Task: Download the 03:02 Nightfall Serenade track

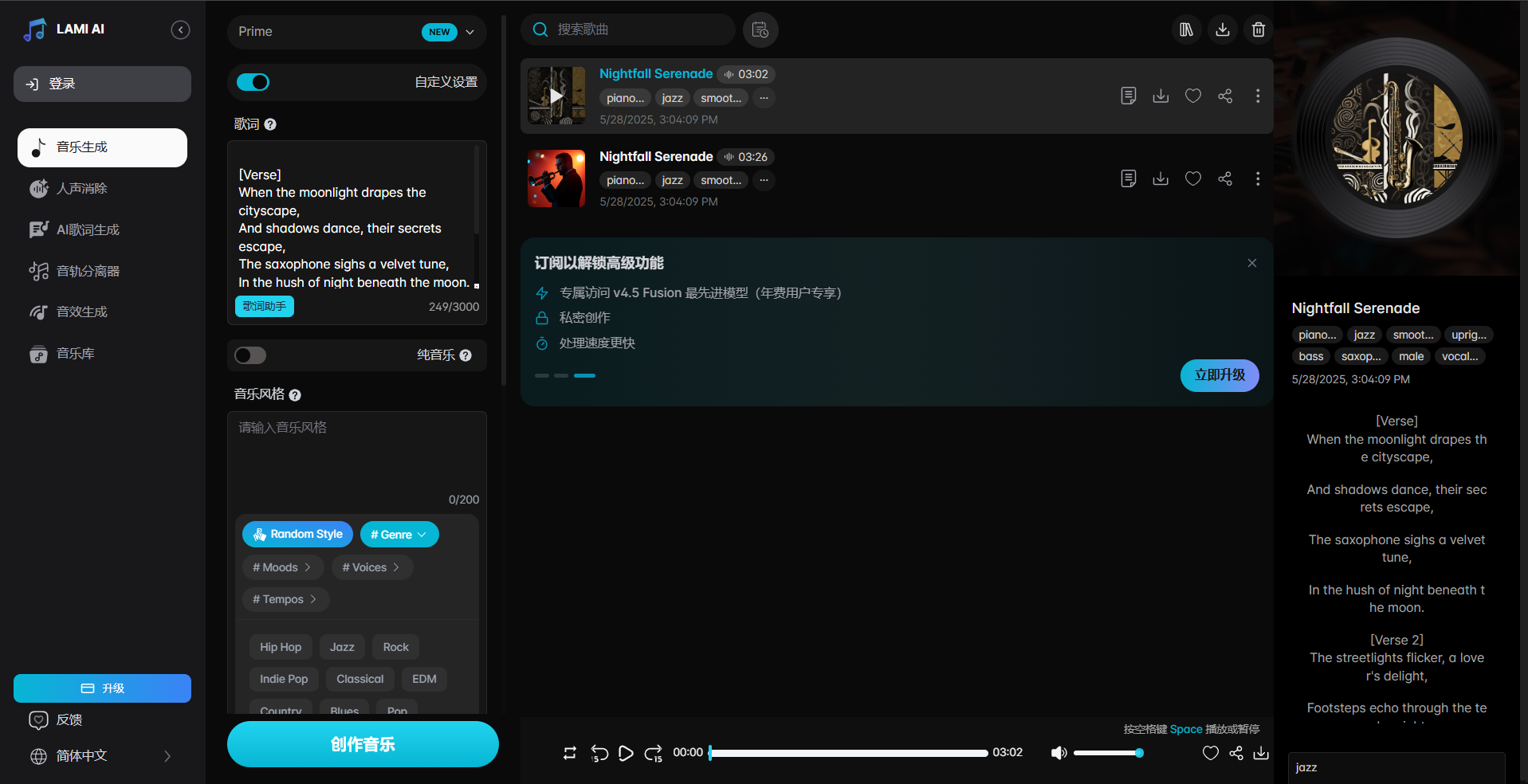Action: [x=1161, y=96]
